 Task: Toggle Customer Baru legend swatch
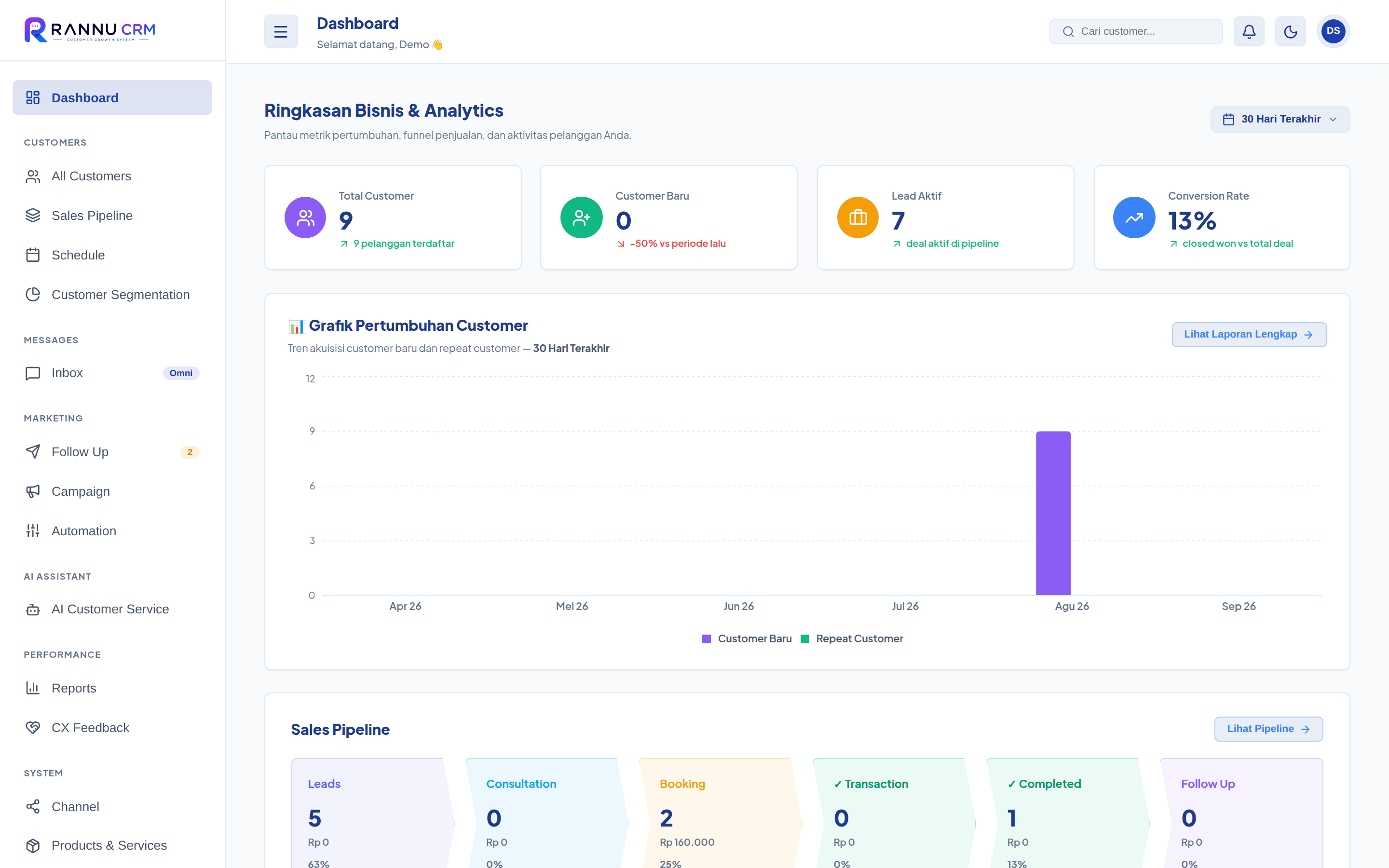(707, 639)
